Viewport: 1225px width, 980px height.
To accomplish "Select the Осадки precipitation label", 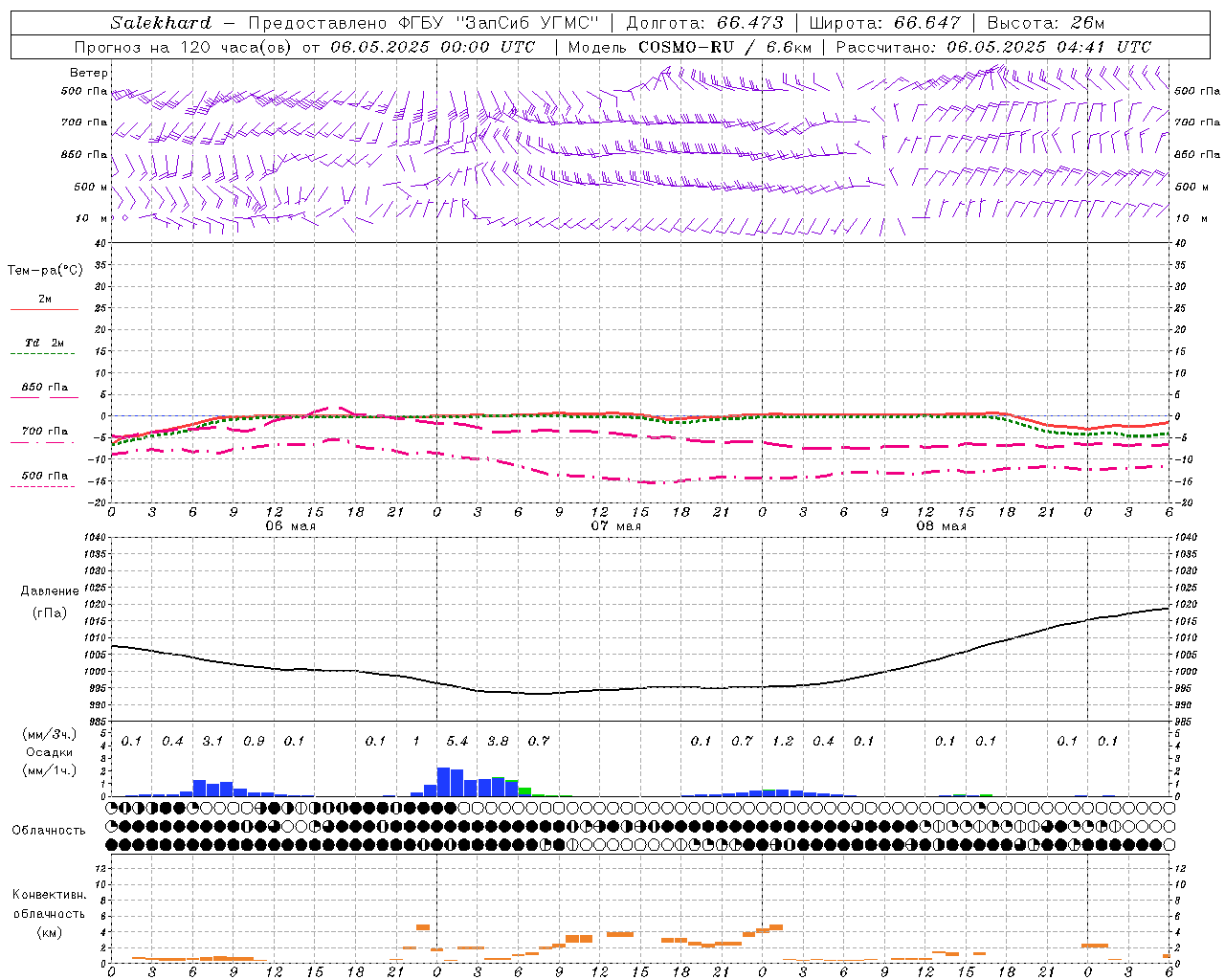I will (49, 753).
